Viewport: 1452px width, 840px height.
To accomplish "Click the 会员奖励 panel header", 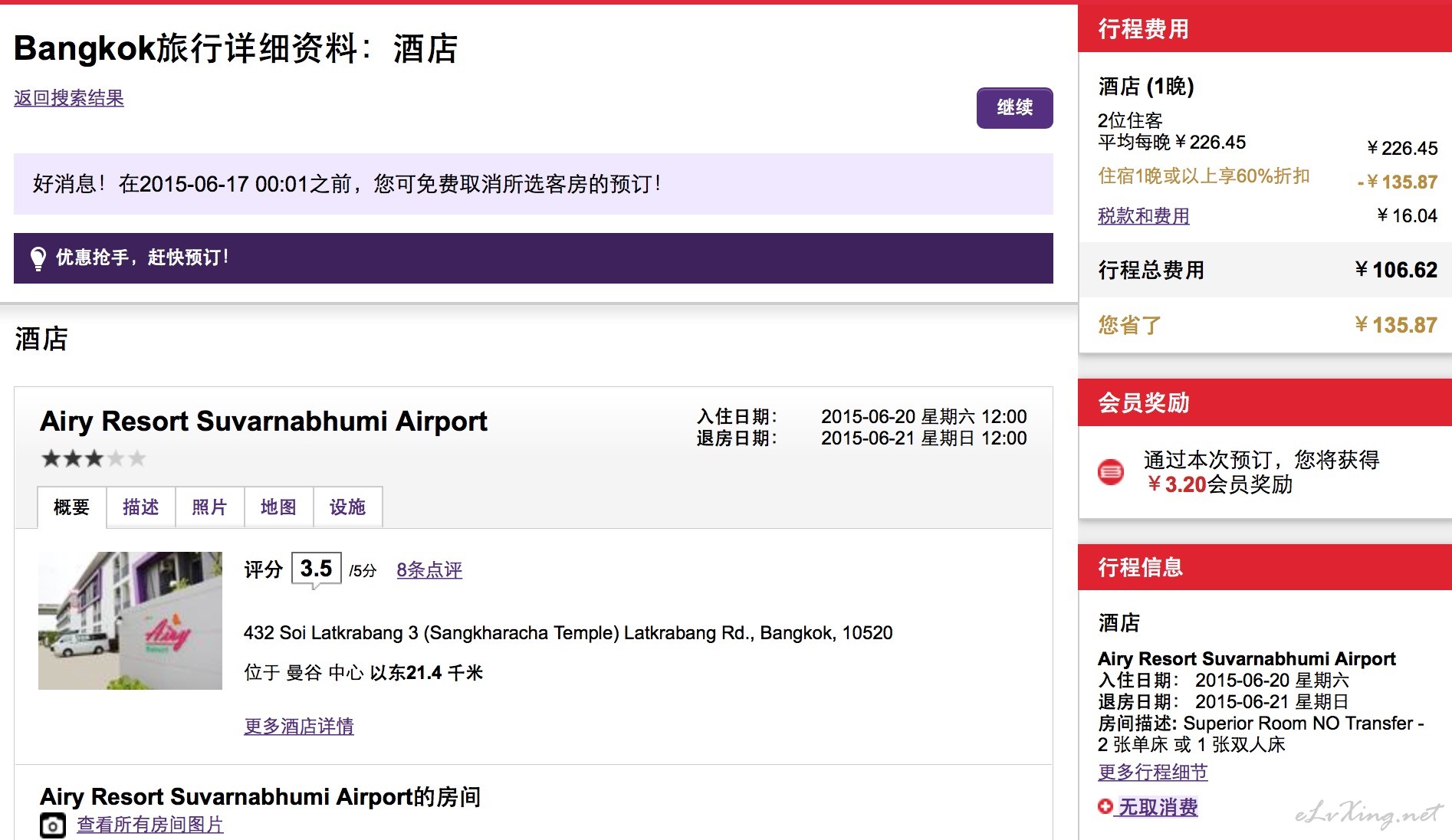I will point(1265,403).
